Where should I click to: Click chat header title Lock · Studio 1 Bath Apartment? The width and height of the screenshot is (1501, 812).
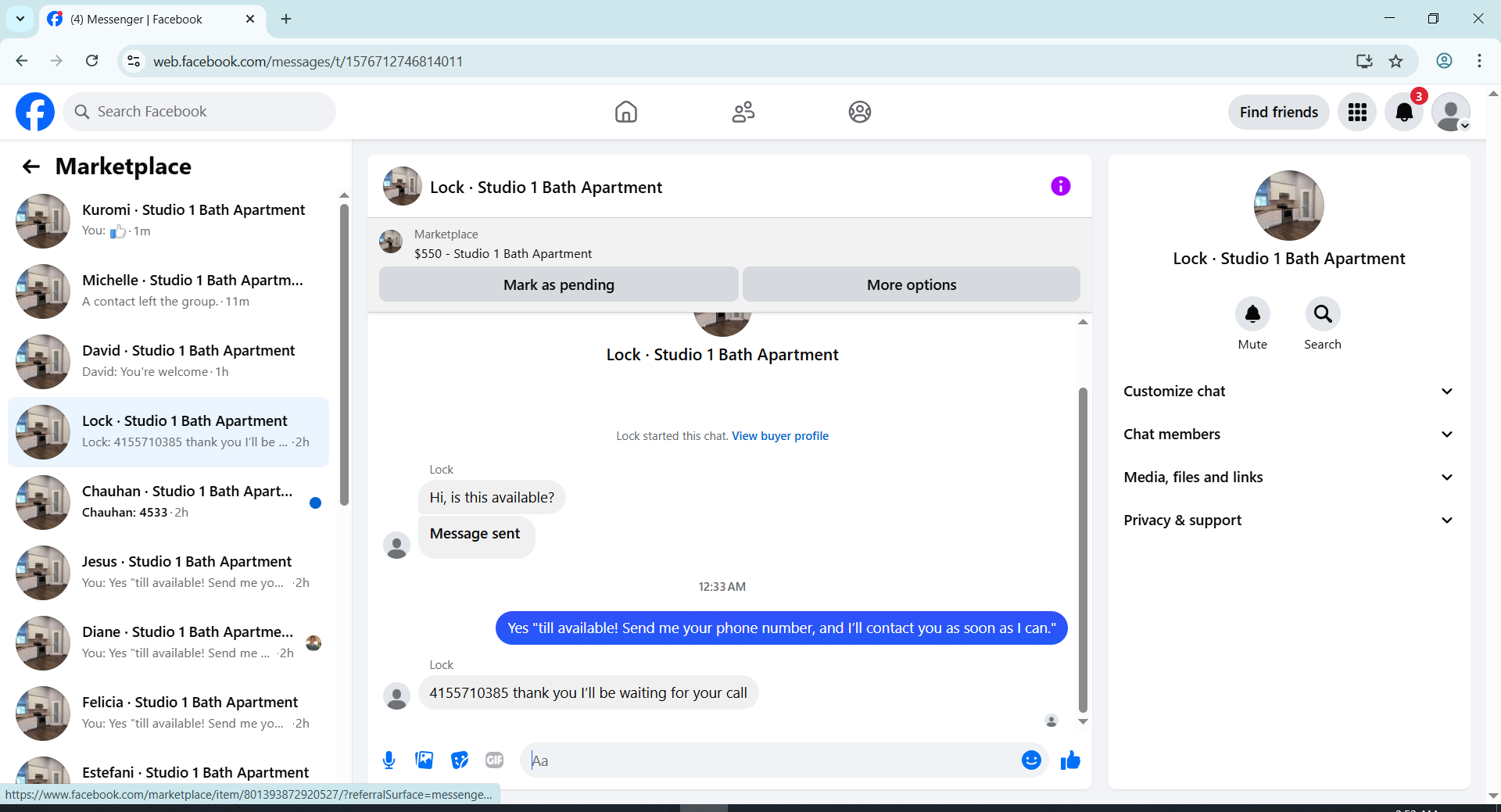tap(546, 187)
